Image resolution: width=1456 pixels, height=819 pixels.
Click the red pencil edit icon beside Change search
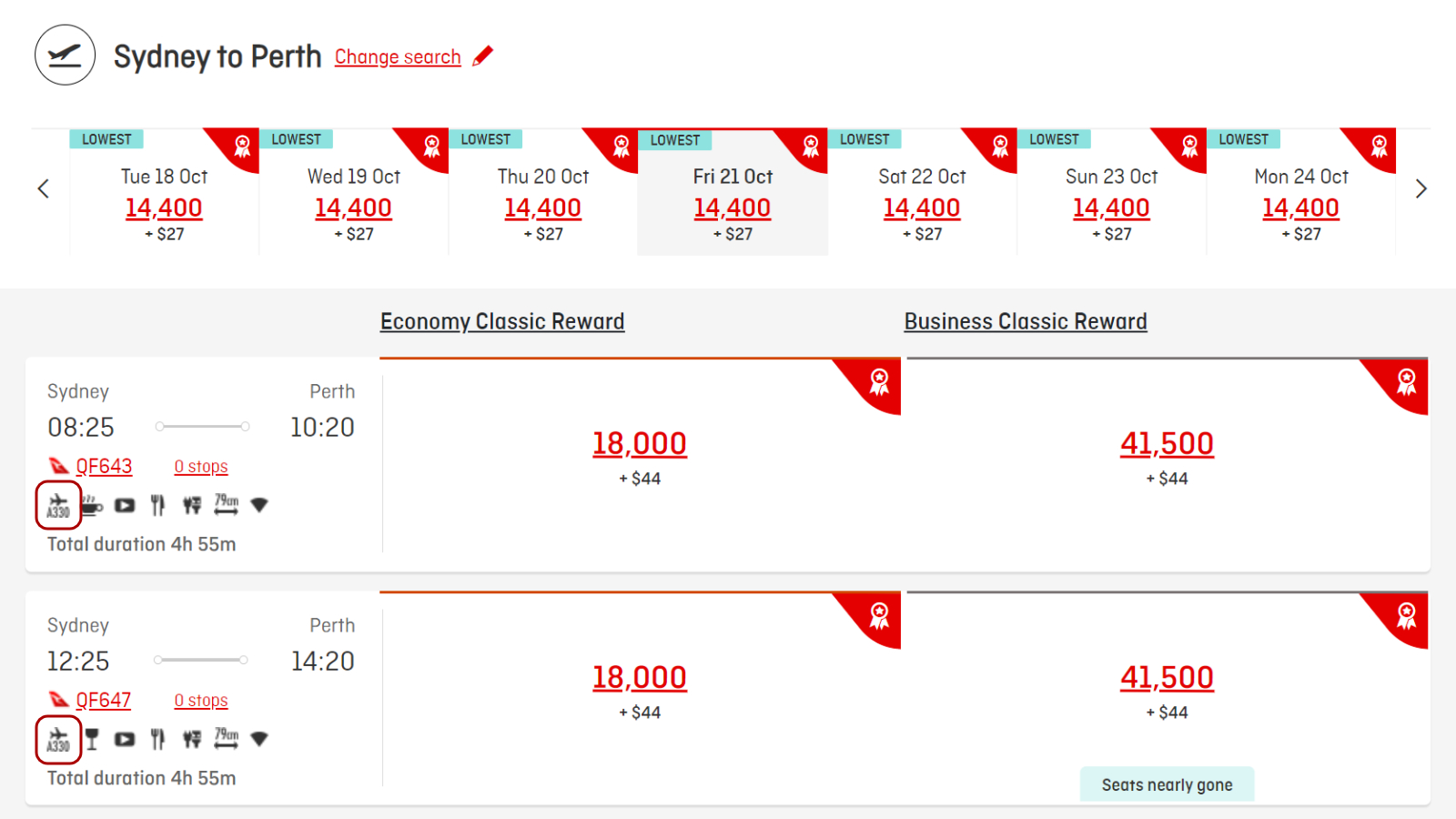[483, 56]
